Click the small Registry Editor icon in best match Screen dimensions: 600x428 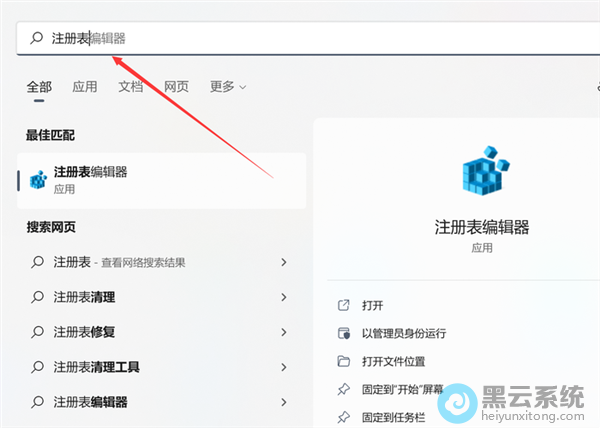pos(38,180)
